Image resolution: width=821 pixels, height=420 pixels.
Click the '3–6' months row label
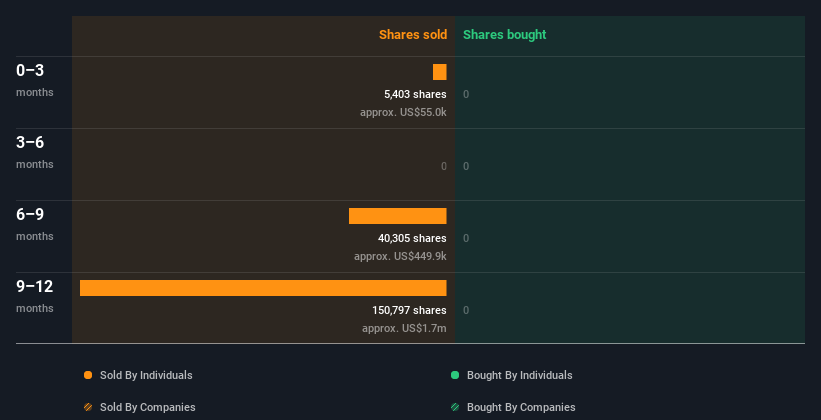tap(30, 142)
